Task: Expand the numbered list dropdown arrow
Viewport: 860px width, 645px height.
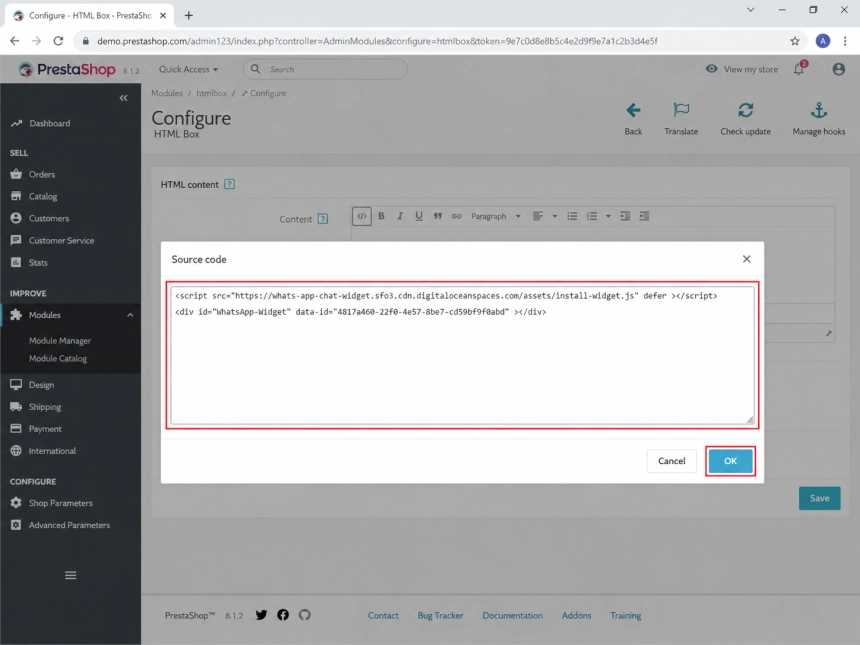Action: (608, 216)
